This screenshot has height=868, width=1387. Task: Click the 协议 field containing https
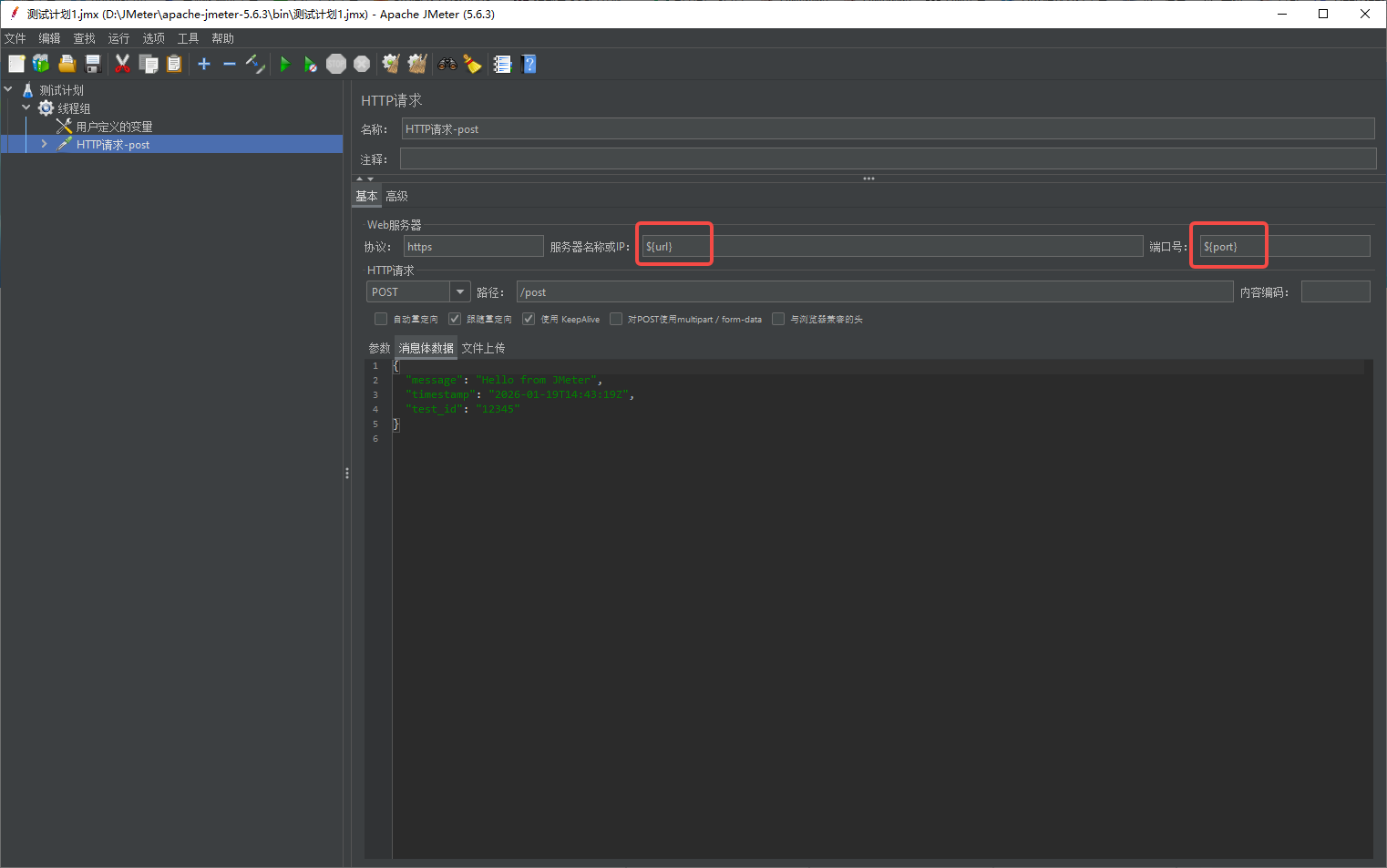pyautogui.click(x=474, y=247)
